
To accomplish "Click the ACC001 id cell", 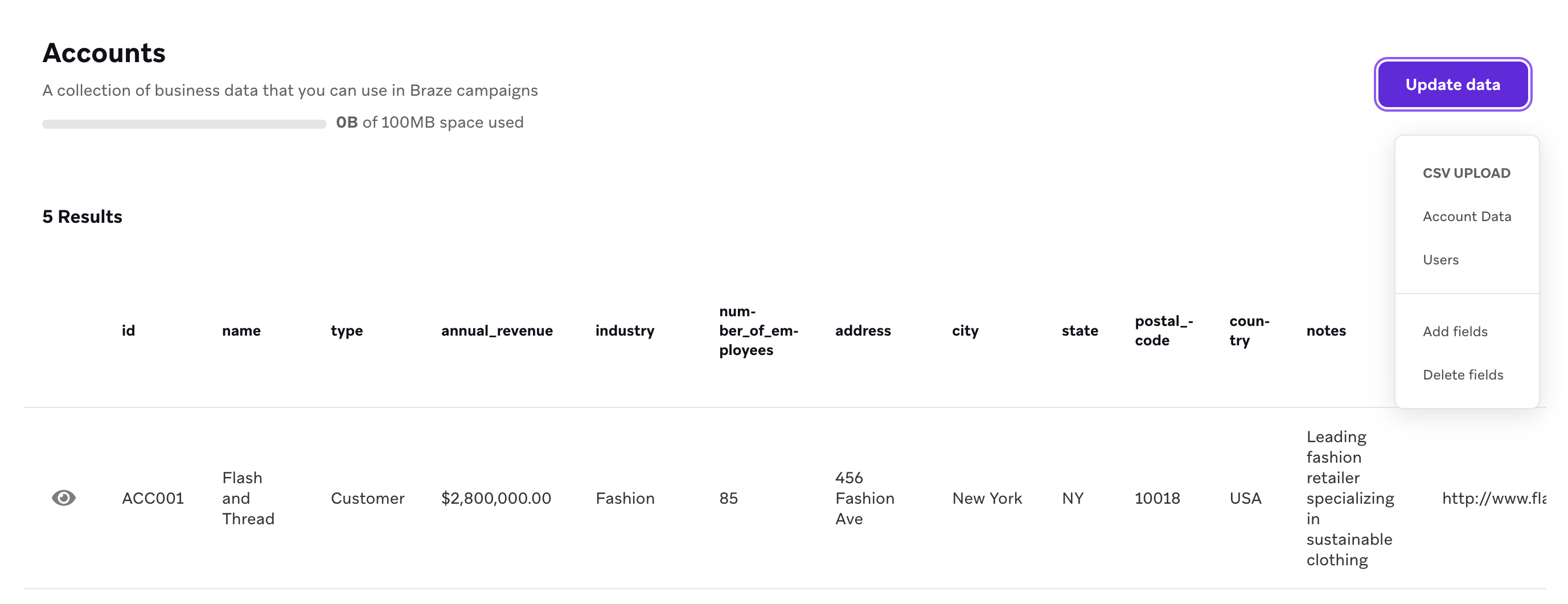I will (153, 498).
